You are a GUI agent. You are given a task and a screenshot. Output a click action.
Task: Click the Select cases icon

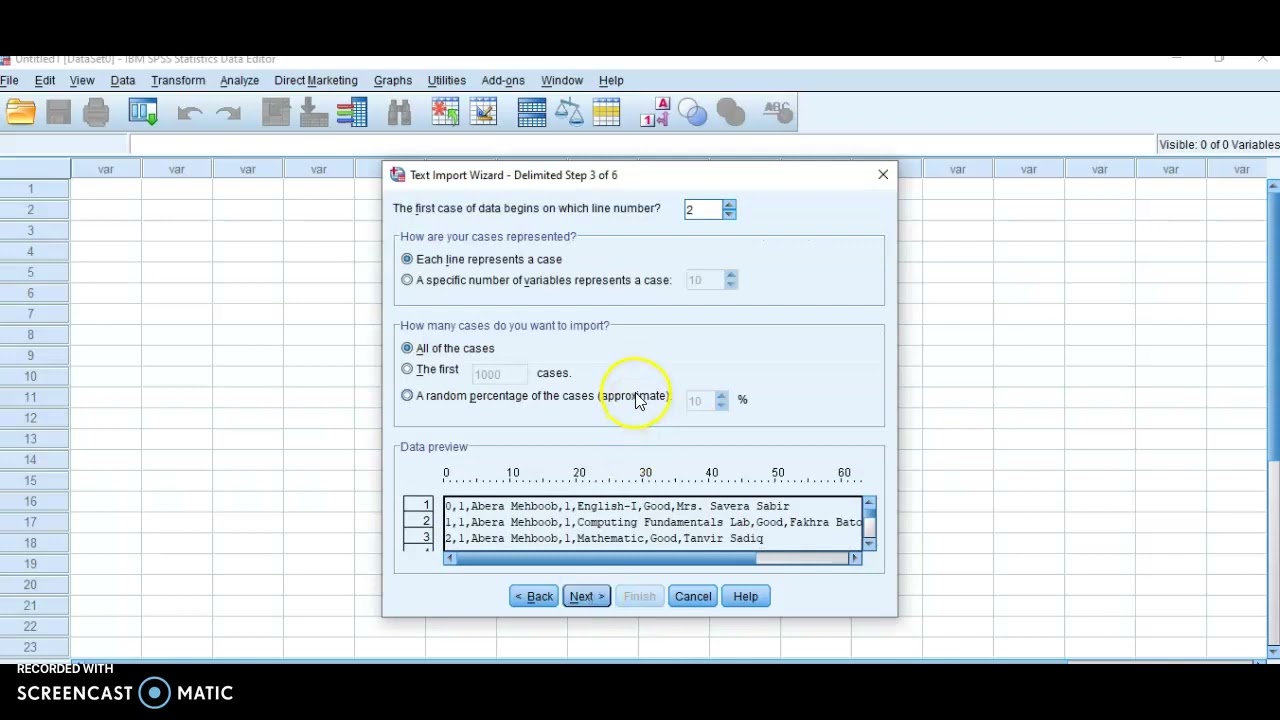pos(607,112)
